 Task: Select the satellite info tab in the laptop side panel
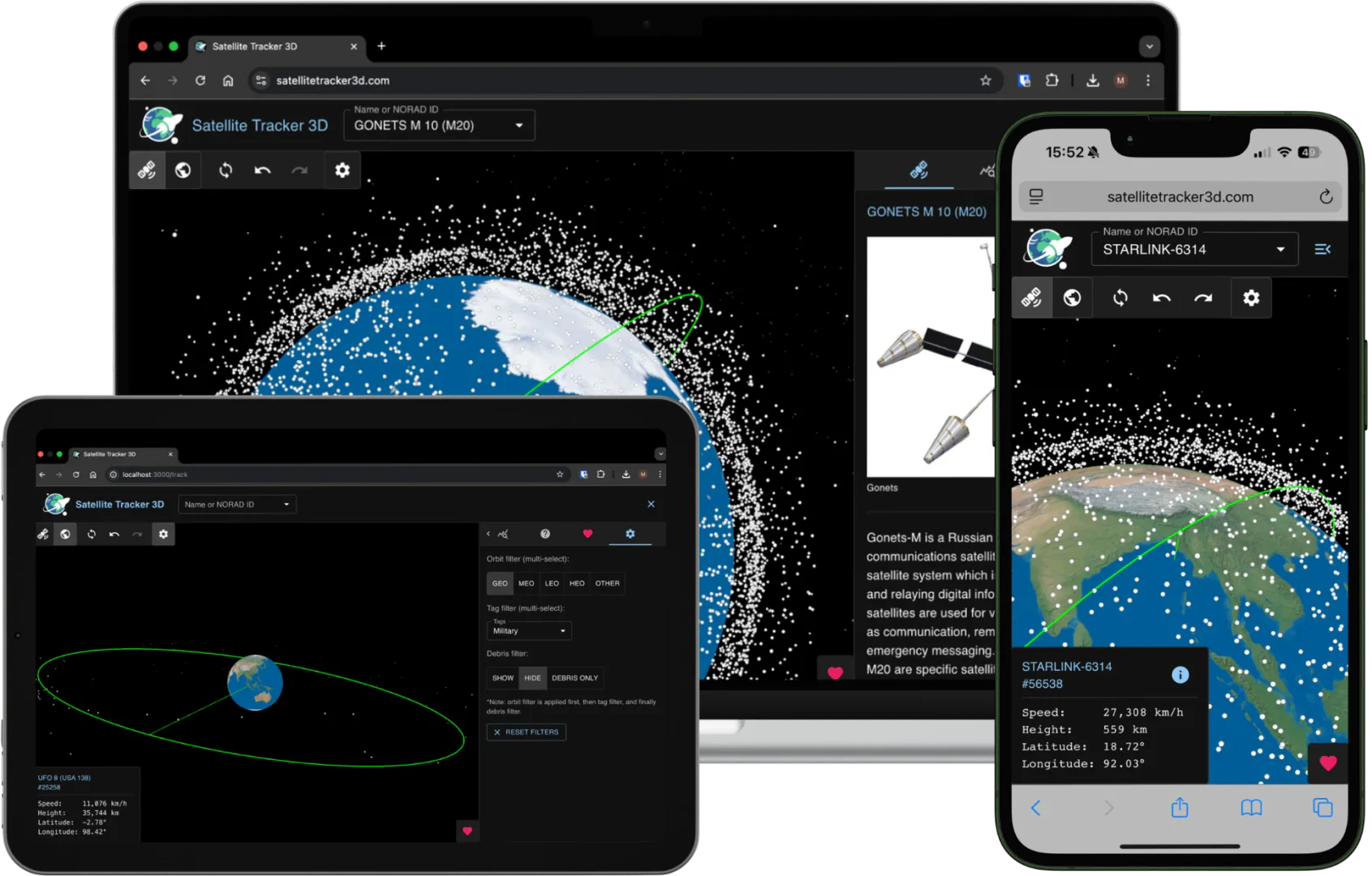point(918,170)
